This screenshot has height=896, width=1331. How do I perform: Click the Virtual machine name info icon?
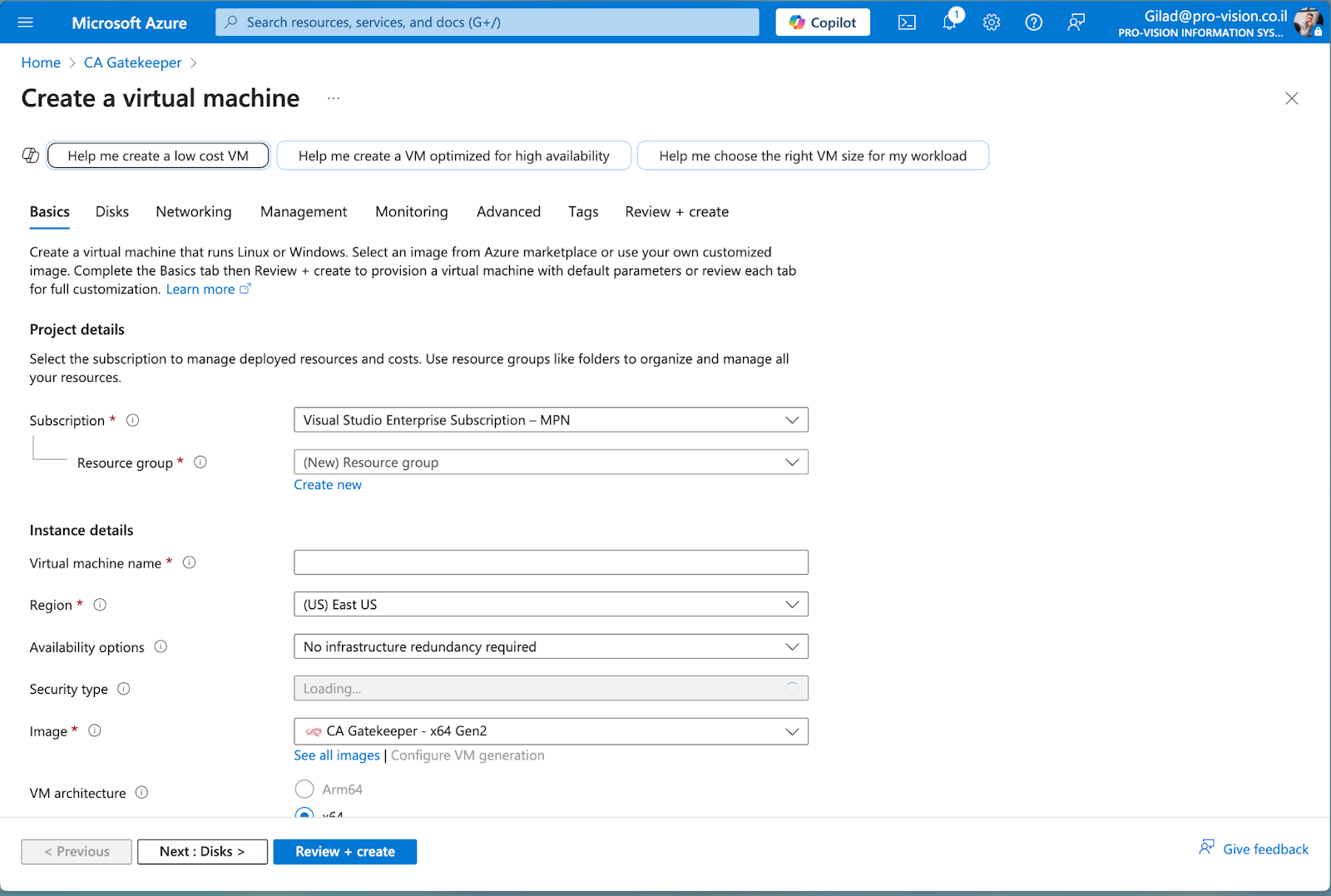189,562
